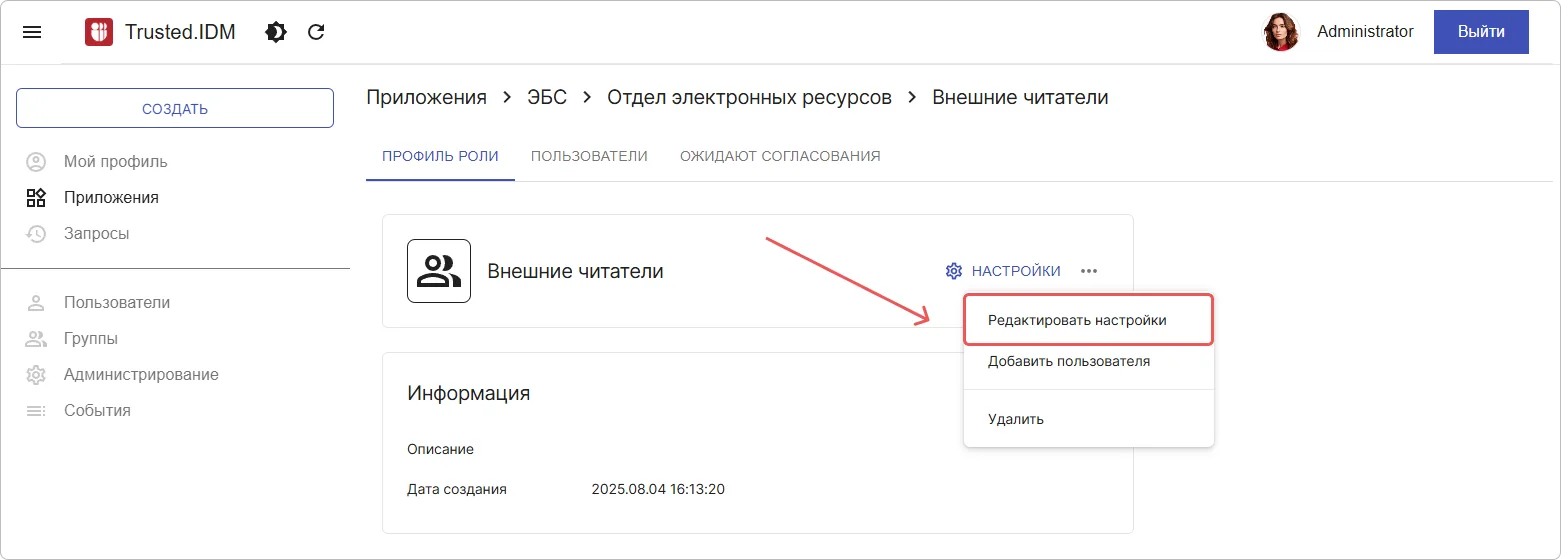The width and height of the screenshot is (1561, 560).
Task: Go to Приложения in sidebar
Action: (110, 197)
